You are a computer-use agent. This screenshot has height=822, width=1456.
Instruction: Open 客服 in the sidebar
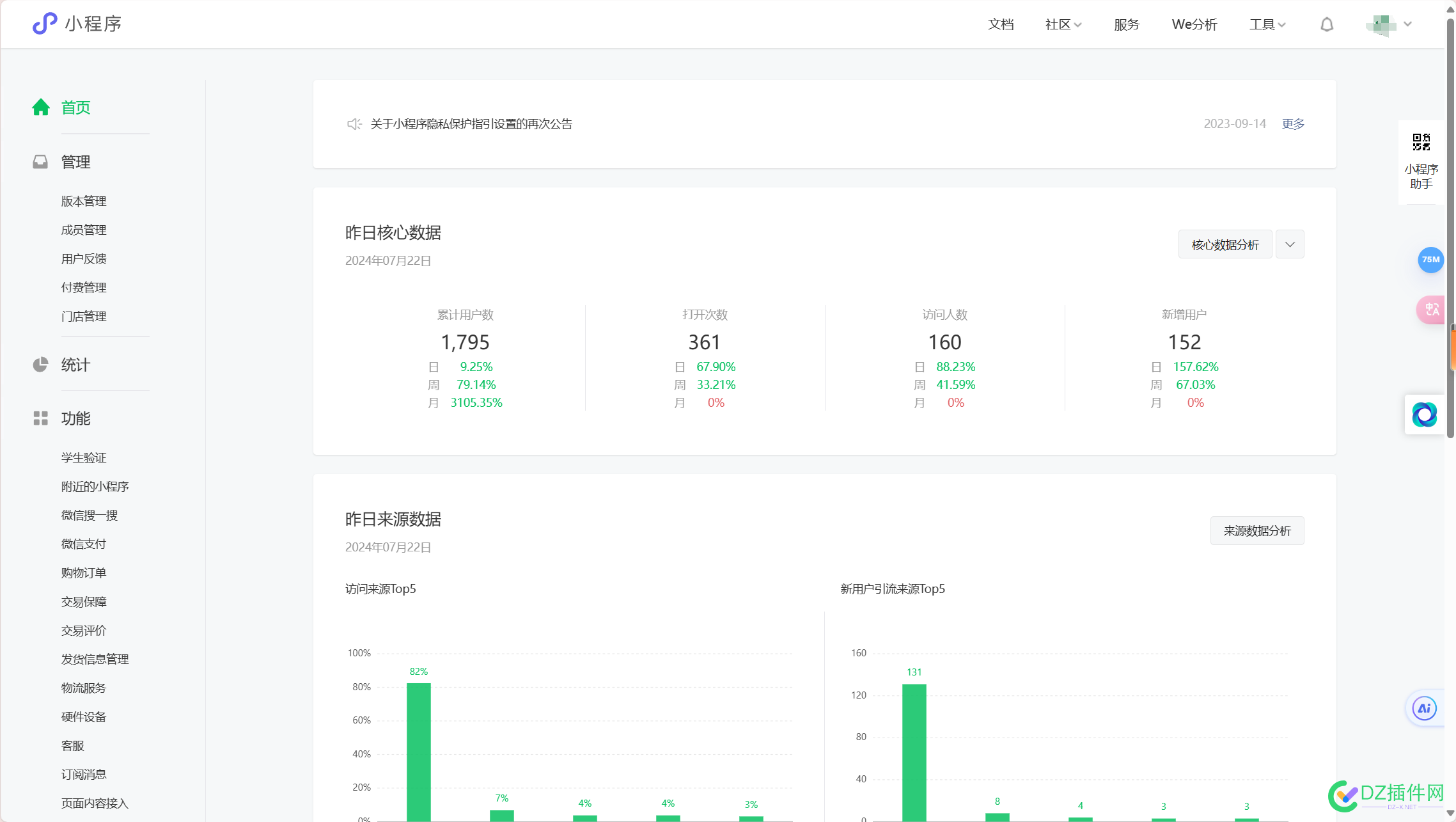click(x=73, y=745)
